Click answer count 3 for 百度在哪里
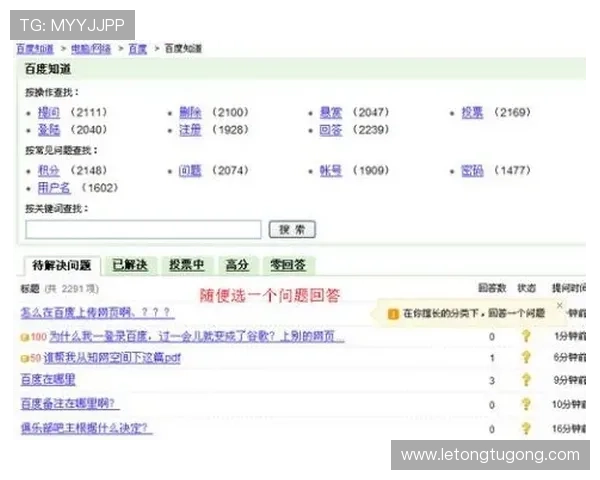Image resolution: width=600 pixels, height=480 pixels. [492, 380]
